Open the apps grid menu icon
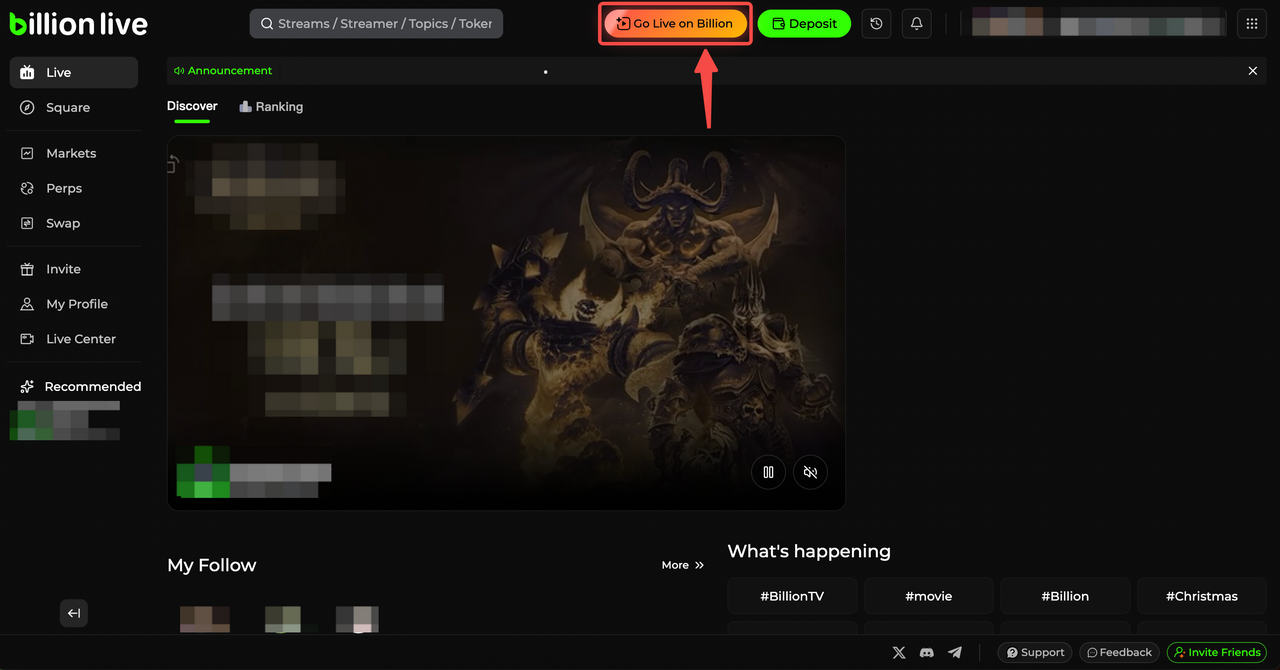Viewport: 1280px width, 670px height. point(1252,24)
